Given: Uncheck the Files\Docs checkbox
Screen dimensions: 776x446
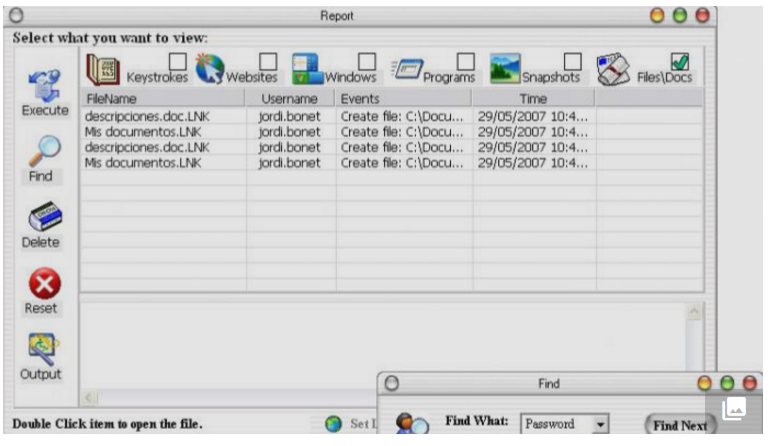Looking at the screenshot, I should coord(682,62).
